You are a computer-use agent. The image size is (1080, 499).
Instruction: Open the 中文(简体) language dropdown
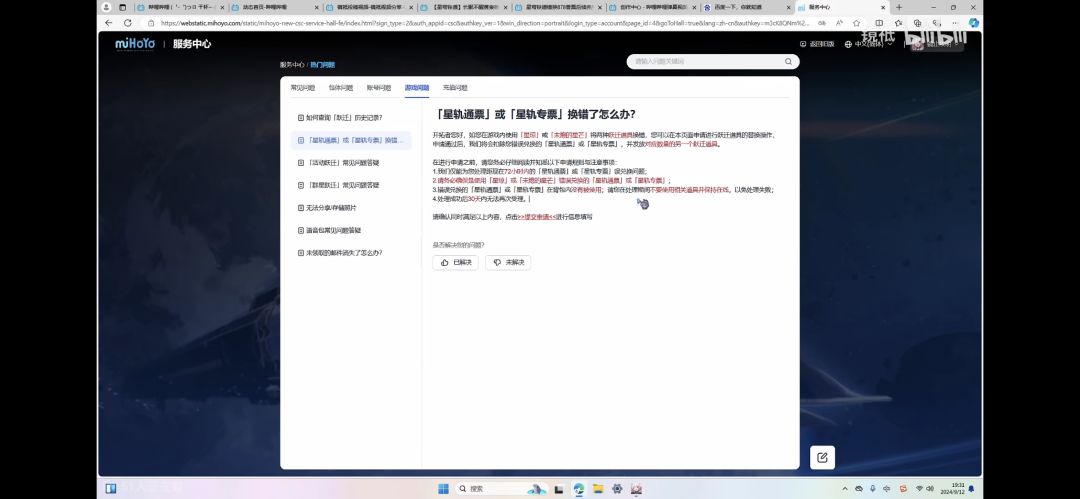coord(869,44)
